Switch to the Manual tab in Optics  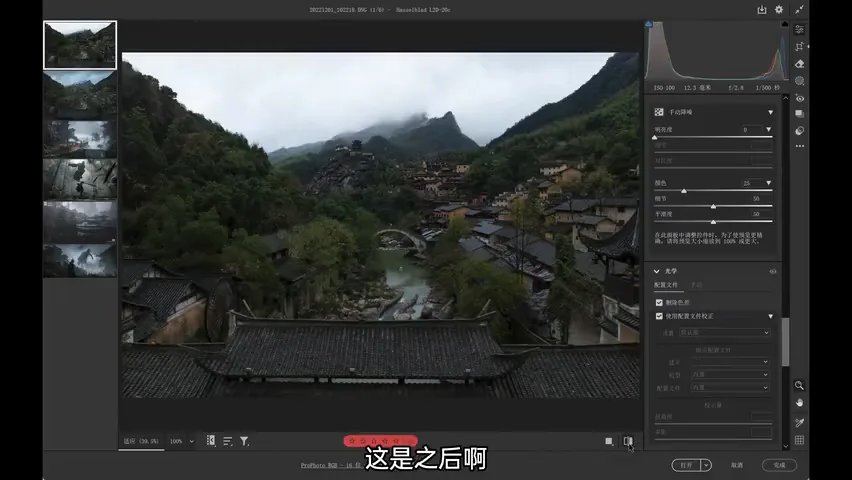coord(697,285)
